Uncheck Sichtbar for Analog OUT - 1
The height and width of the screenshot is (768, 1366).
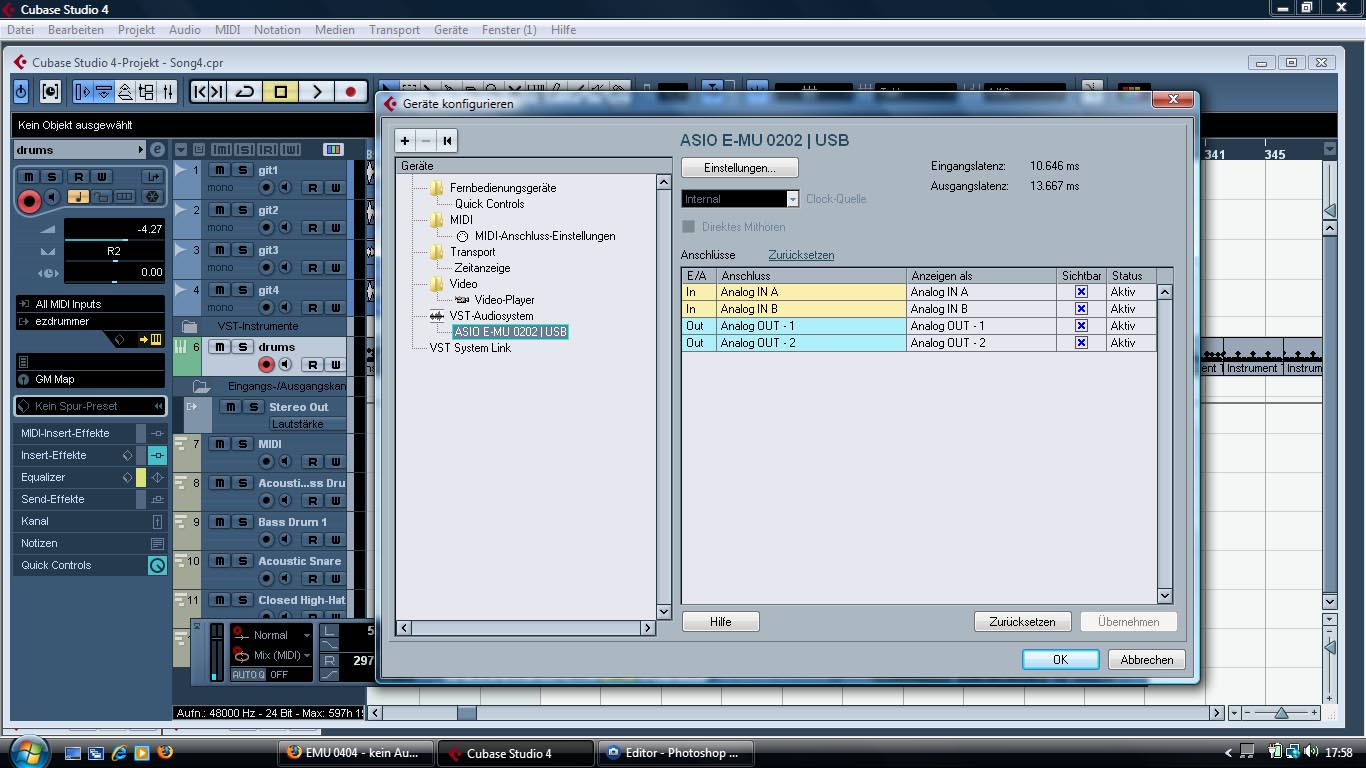point(1081,326)
